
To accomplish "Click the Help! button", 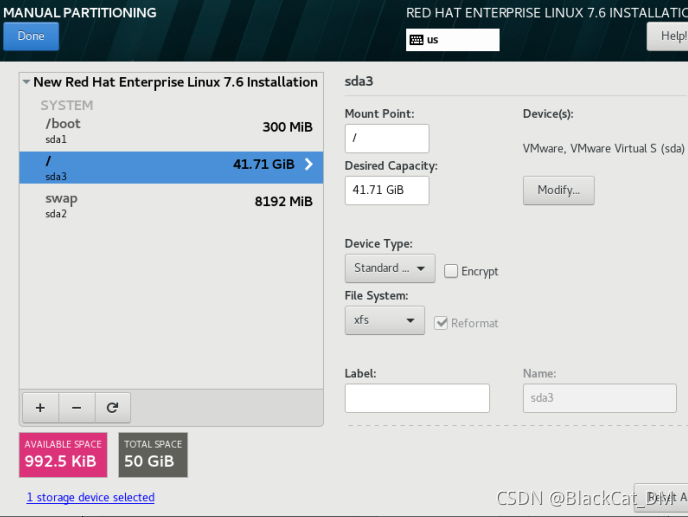I will click(668, 36).
